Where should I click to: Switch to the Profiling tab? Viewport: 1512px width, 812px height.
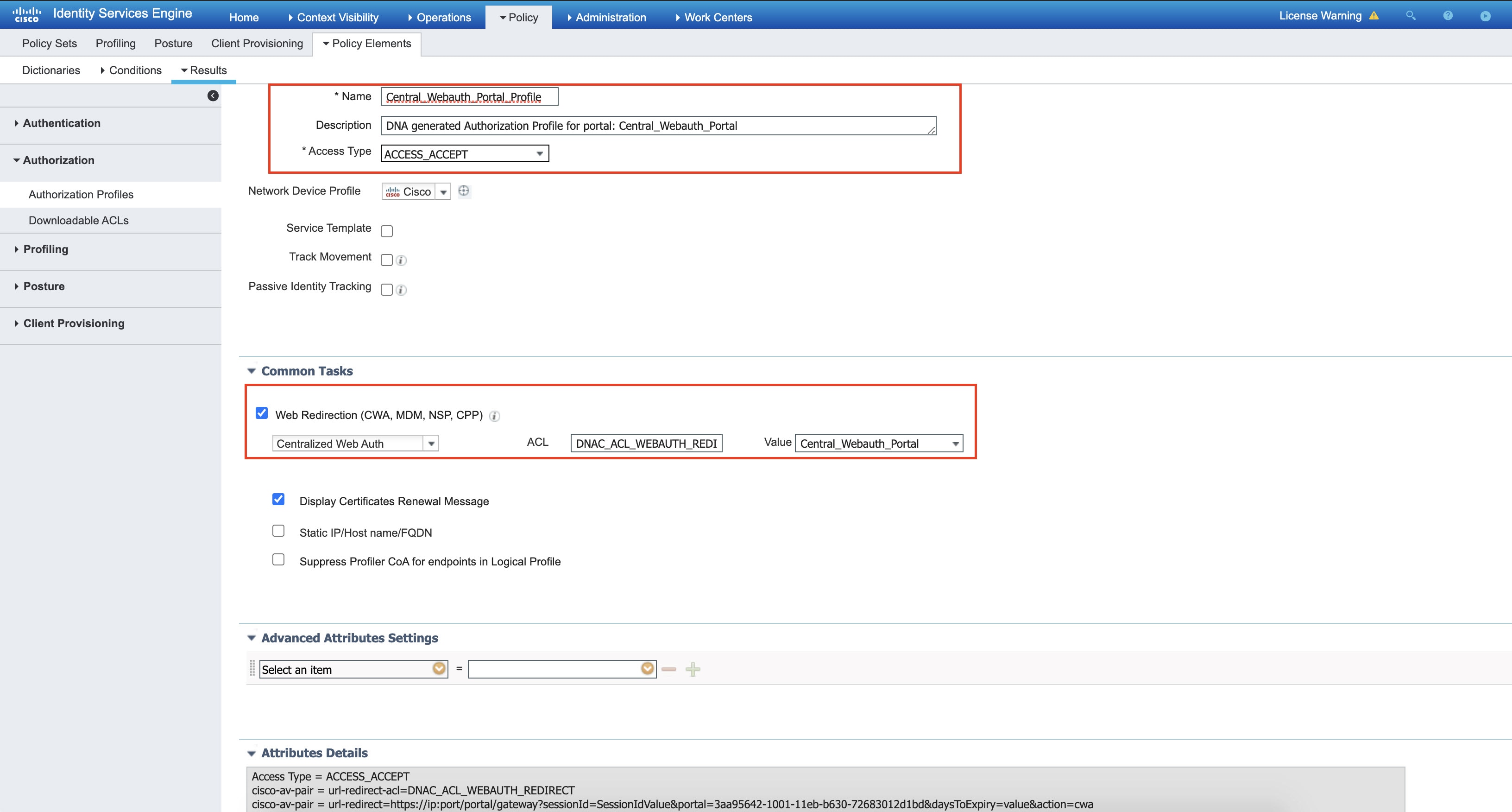click(x=116, y=44)
